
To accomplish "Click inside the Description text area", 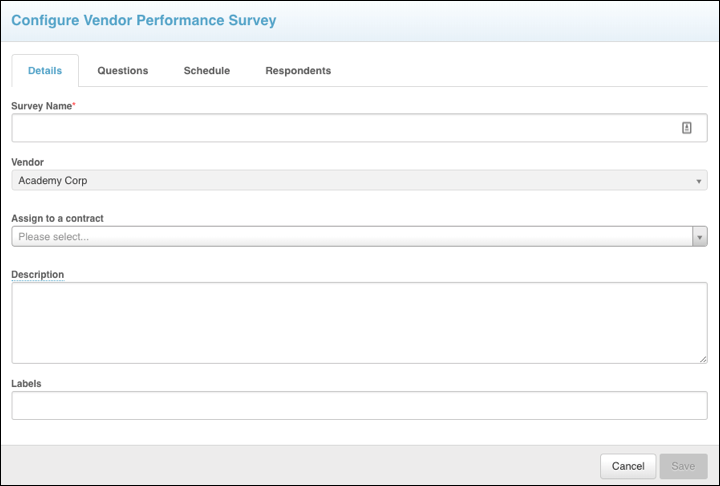I will (x=359, y=323).
